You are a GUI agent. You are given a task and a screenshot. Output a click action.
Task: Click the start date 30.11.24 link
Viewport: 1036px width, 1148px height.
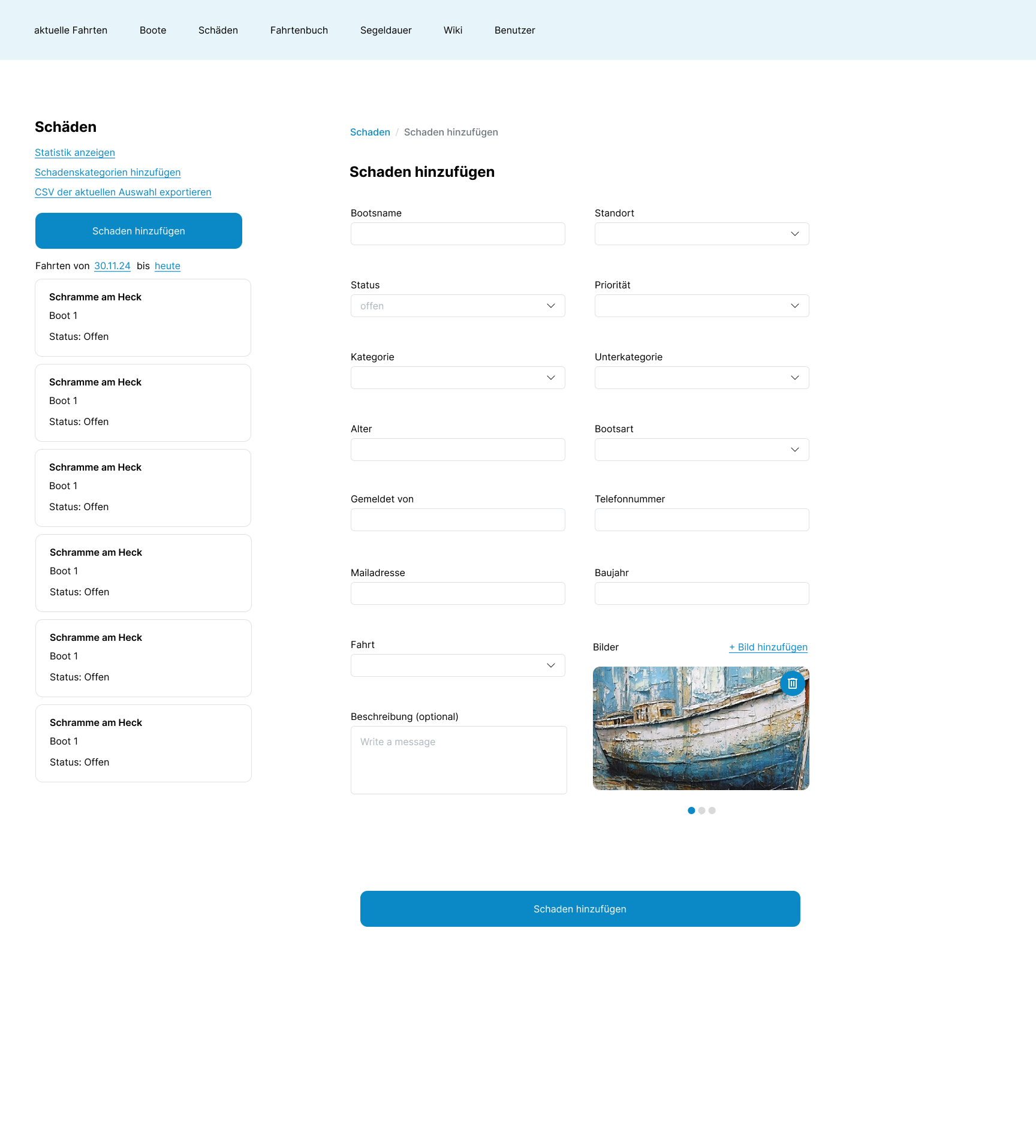[x=112, y=266]
